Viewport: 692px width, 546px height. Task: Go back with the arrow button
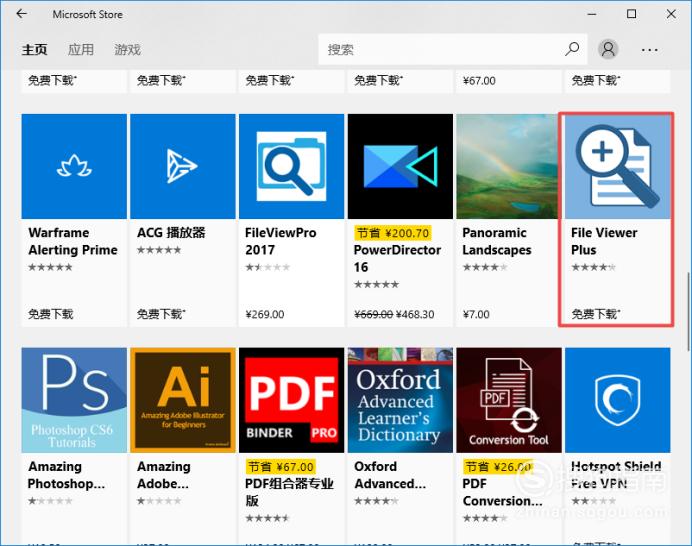pyautogui.click(x=21, y=14)
